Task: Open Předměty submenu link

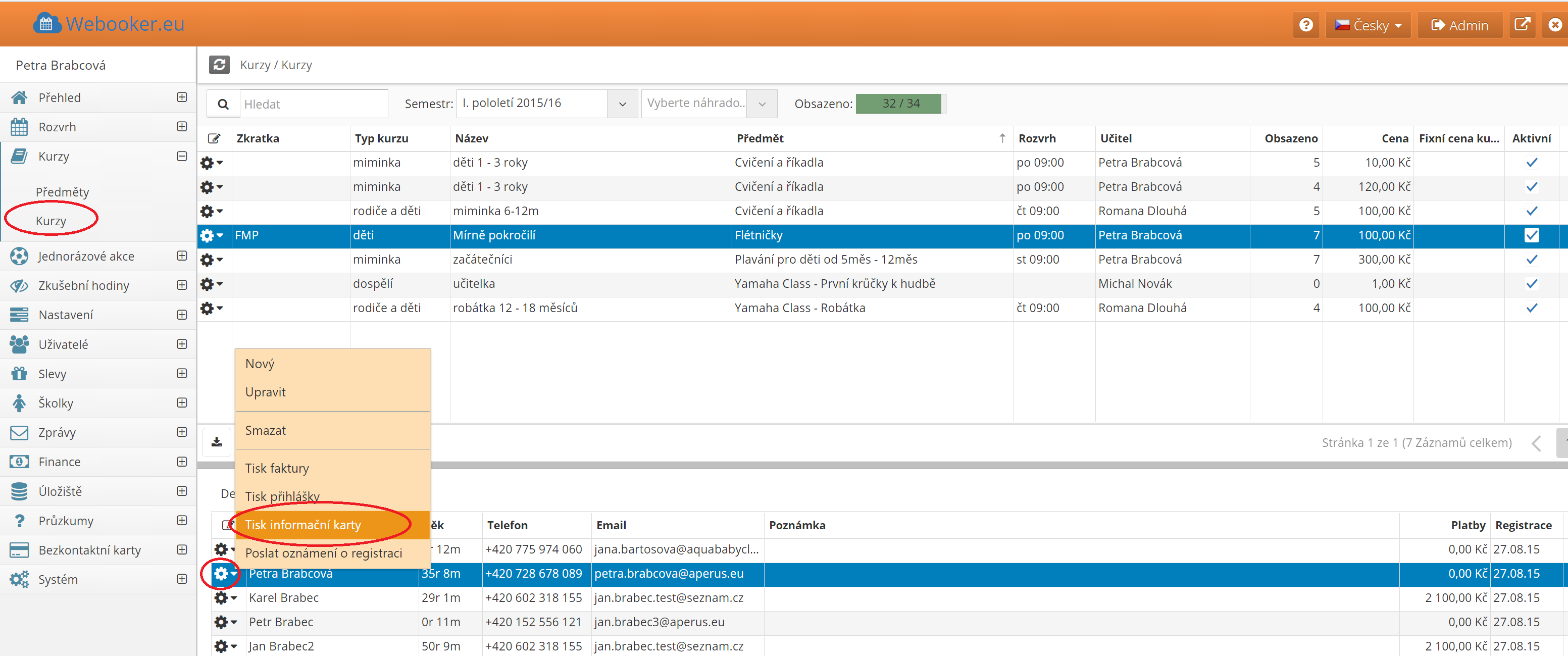Action: 62,192
